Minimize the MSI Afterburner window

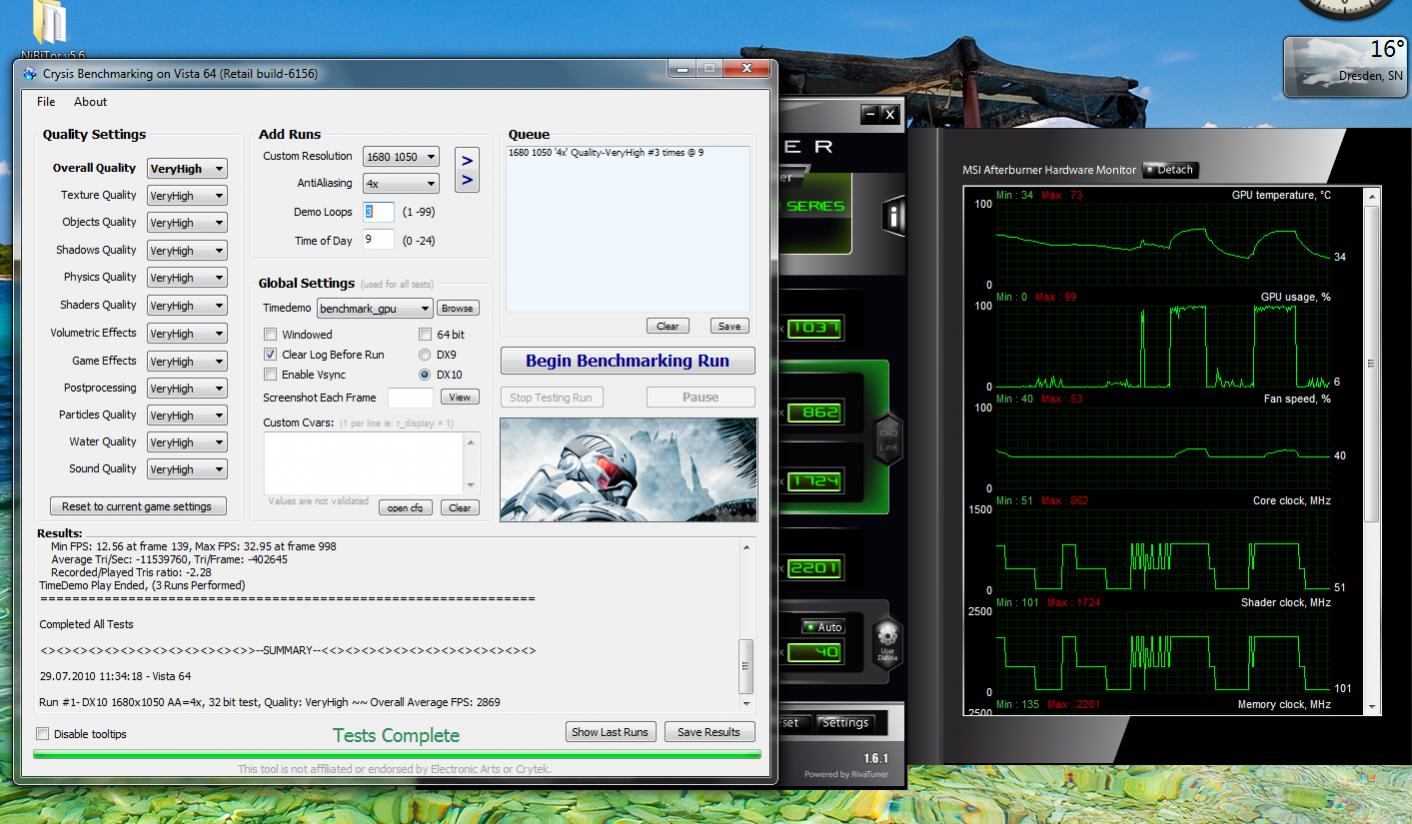pyautogui.click(x=871, y=115)
